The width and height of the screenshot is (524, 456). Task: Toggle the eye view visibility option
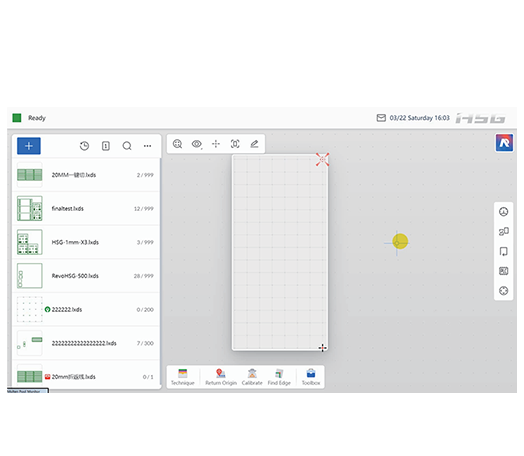[x=196, y=144]
